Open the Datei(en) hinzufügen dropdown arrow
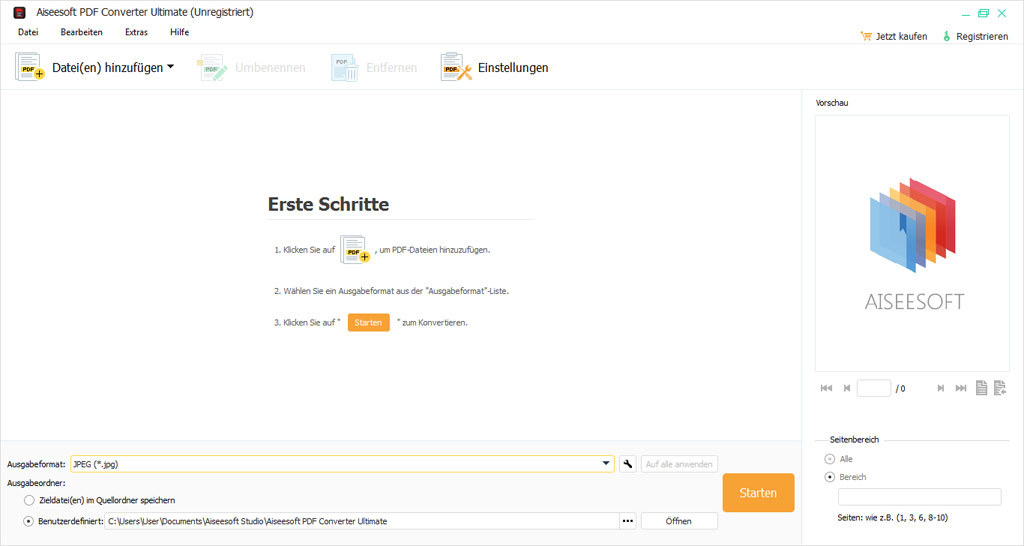 pyautogui.click(x=170, y=67)
